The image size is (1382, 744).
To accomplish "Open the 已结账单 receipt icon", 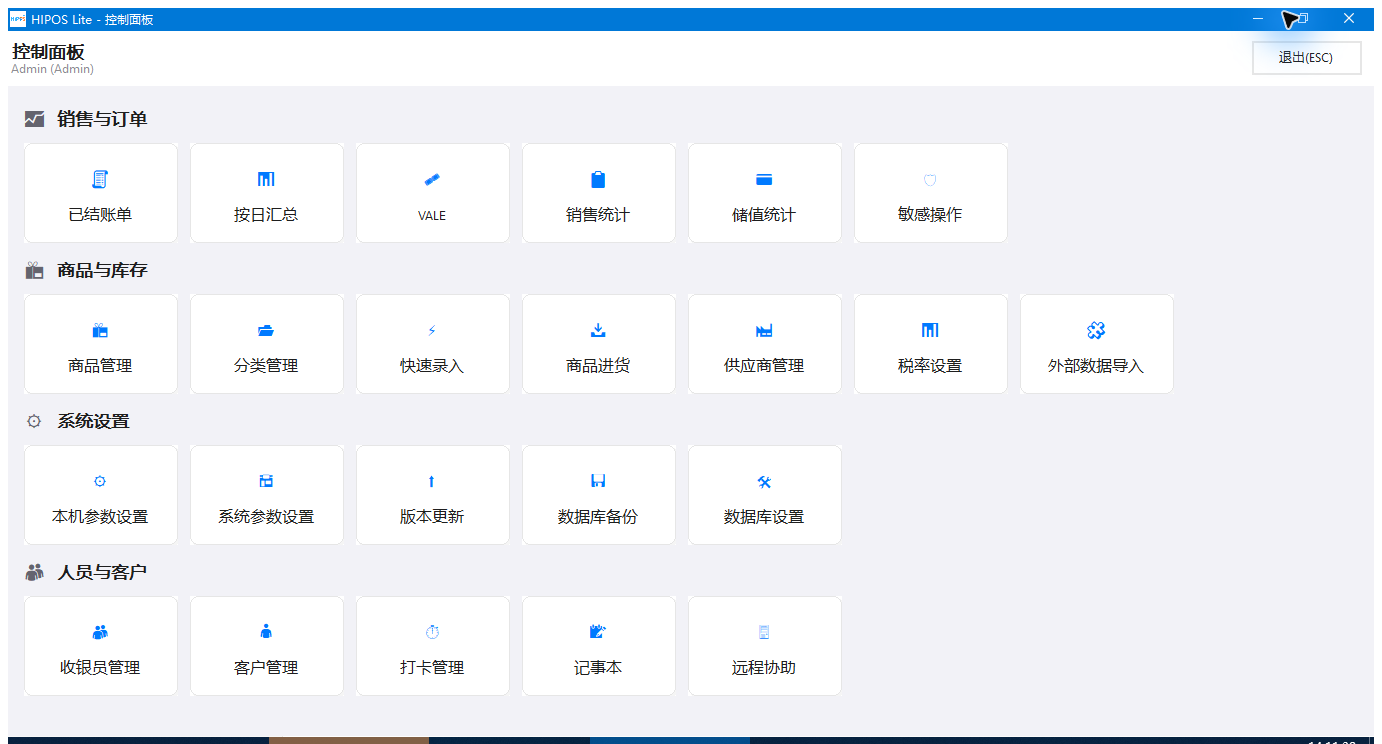I will tap(100, 180).
